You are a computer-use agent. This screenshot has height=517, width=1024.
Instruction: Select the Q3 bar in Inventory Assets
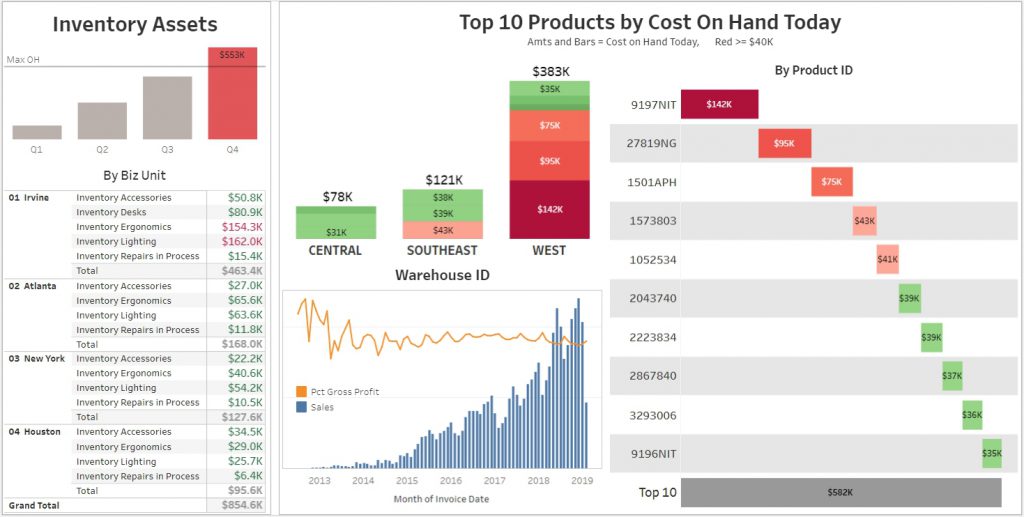tap(167, 108)
